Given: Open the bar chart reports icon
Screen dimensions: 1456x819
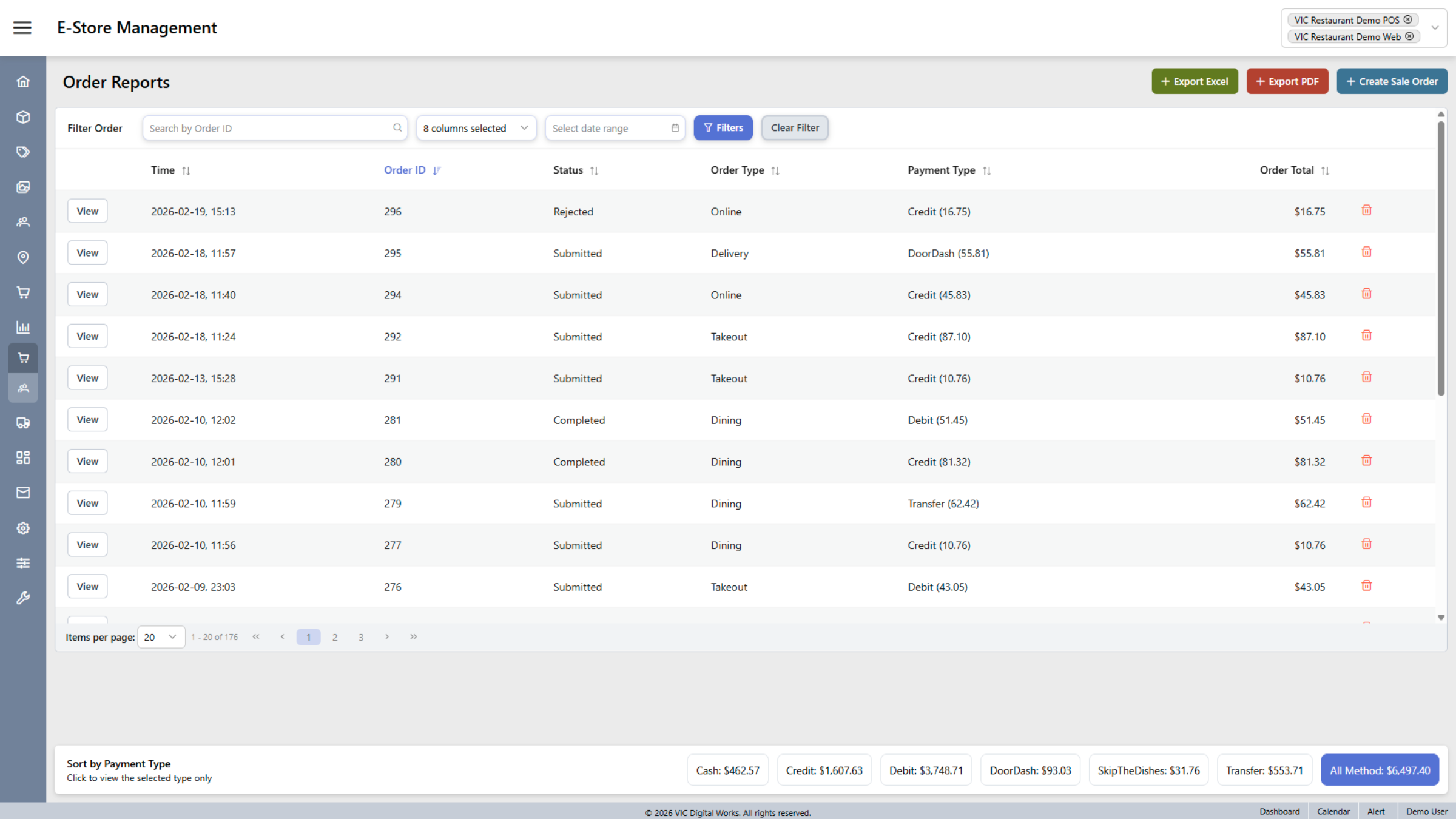Looking at the screenshot, I should (23, 327).
